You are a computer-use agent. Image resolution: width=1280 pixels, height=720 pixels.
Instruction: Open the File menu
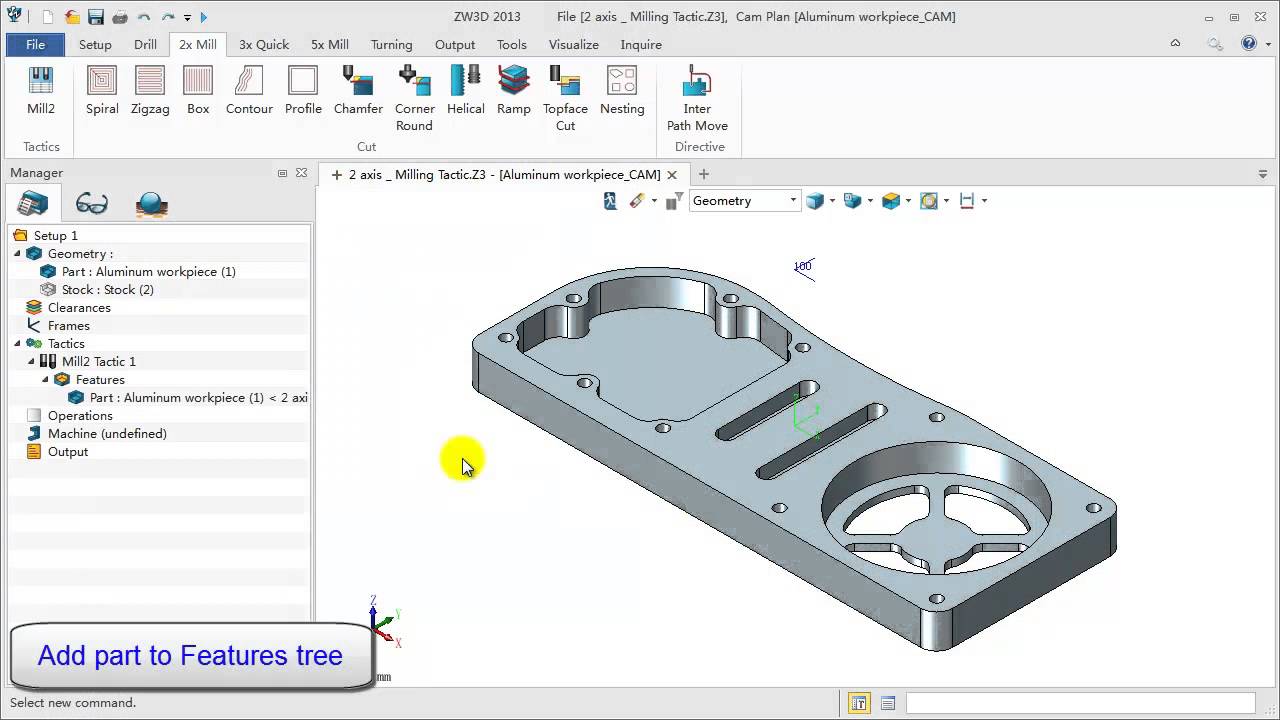[x=35, y=45]
